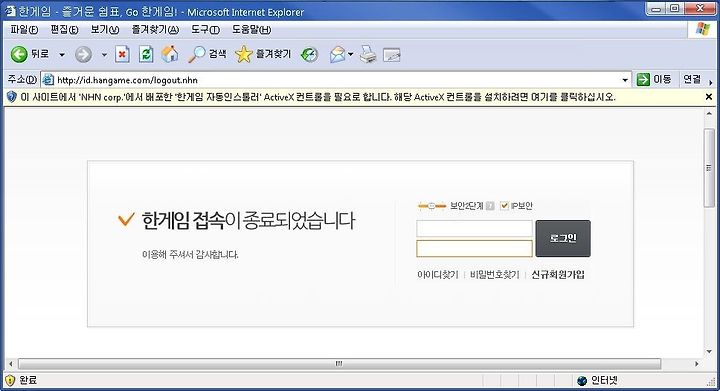Click the status bar resize grip
The width and height of the screenshot is (720, 391).
point(711,382)
